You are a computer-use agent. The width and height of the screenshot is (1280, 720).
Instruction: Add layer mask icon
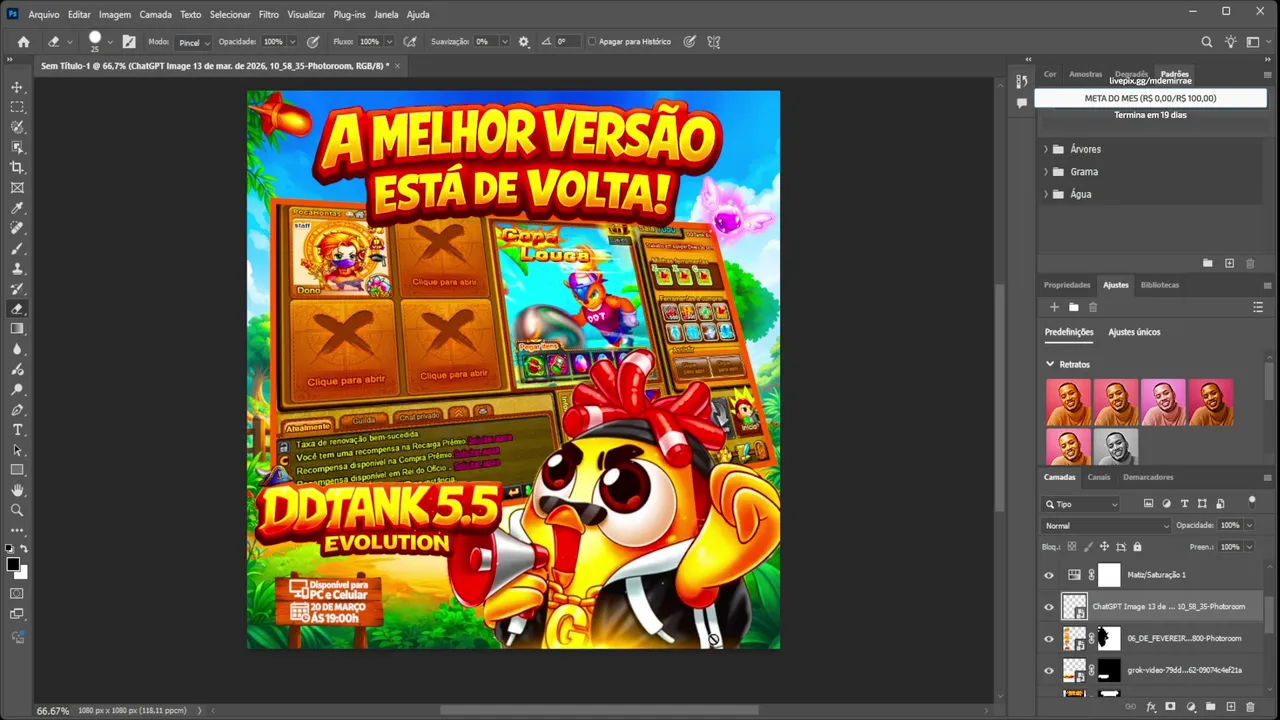click(x=1170, y=707)
